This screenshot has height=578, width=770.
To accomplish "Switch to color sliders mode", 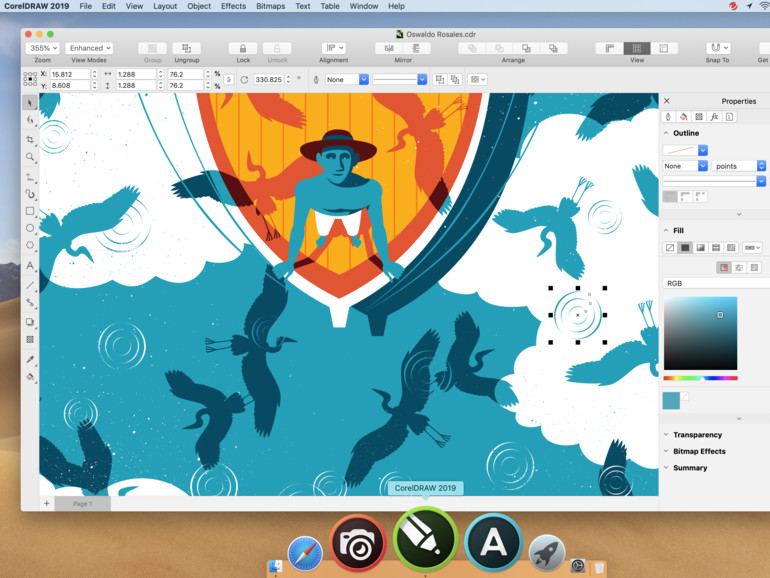I will pyautogui.click(x=739, y=267).
